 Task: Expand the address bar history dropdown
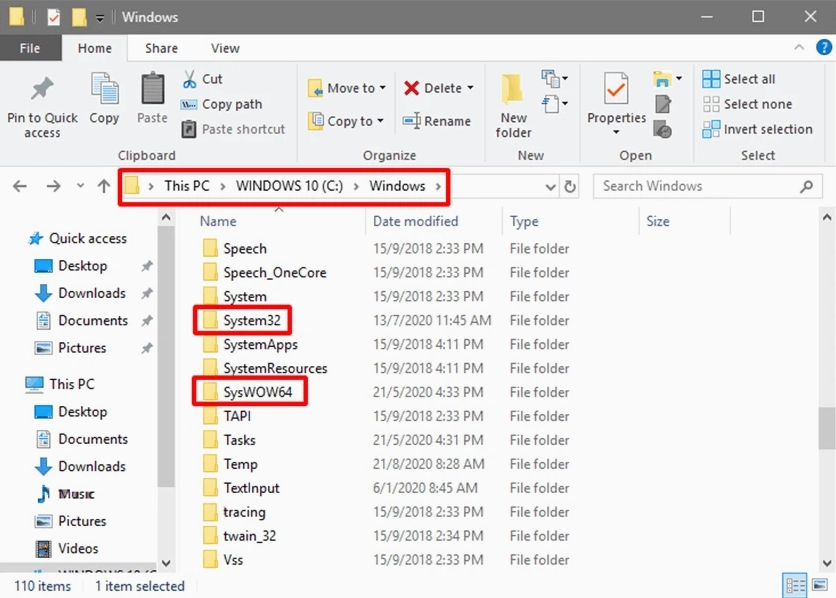550,187
